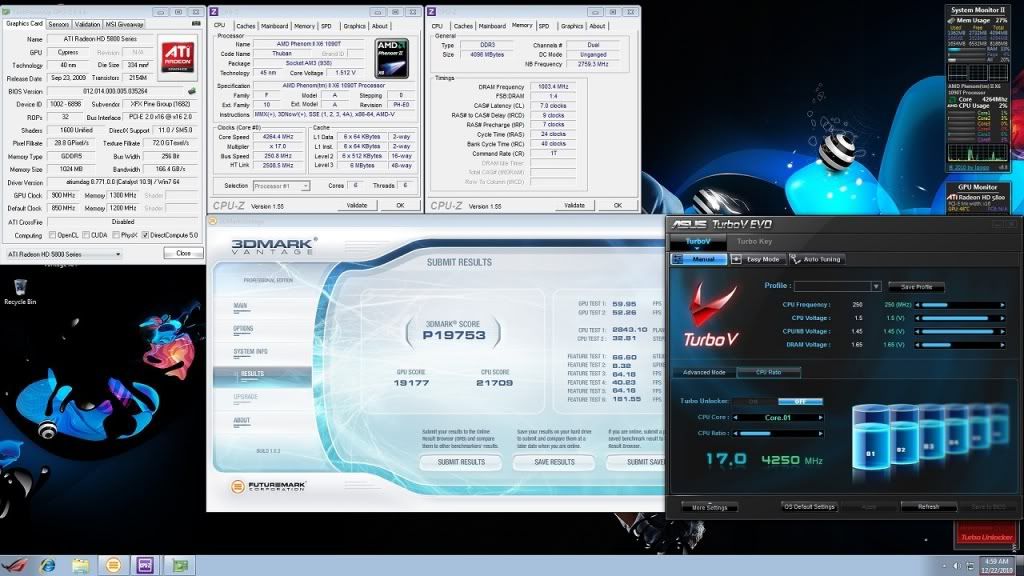Open MSI Giveaway tab in GPU-Z
Image resolution: width=1024 pixels, height=576 pixels.
(125, 24)
